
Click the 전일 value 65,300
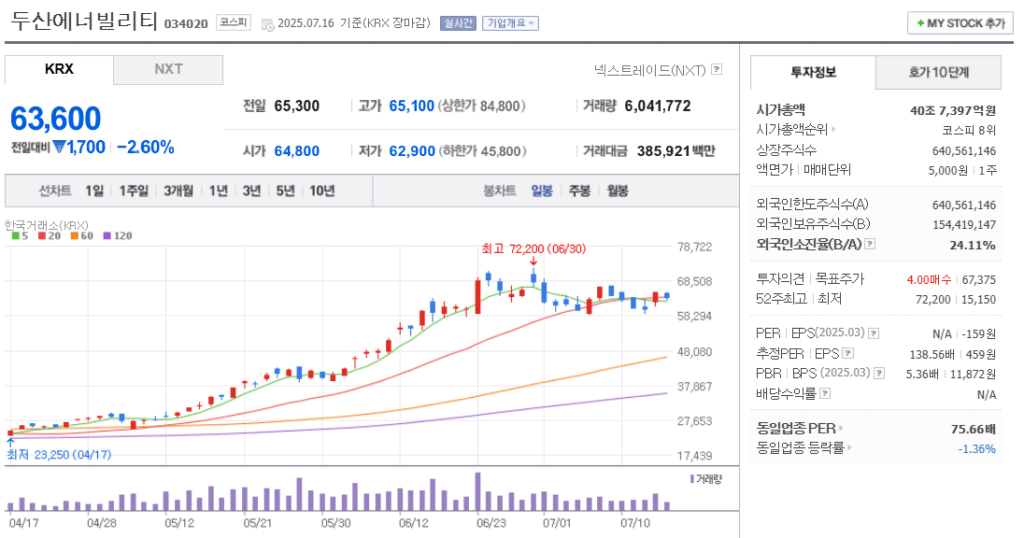point(296,106)
